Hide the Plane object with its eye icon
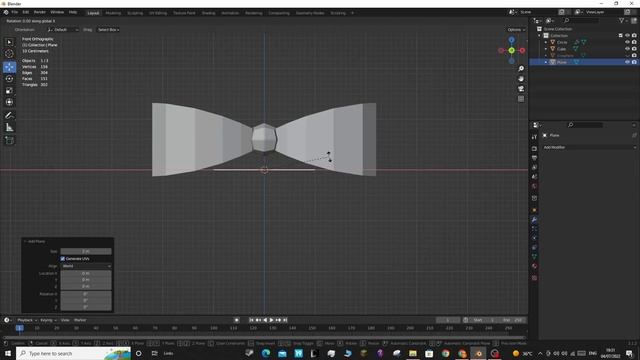This screenshot has height=360, width=640. 627,62
